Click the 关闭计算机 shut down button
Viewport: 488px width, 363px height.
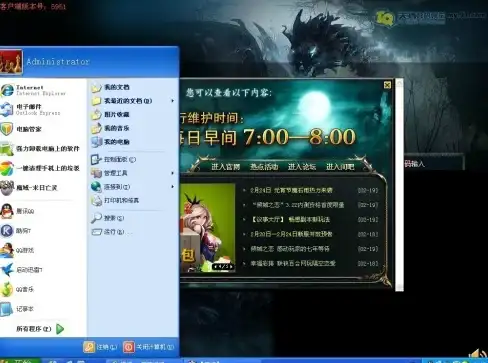(149, 347)
